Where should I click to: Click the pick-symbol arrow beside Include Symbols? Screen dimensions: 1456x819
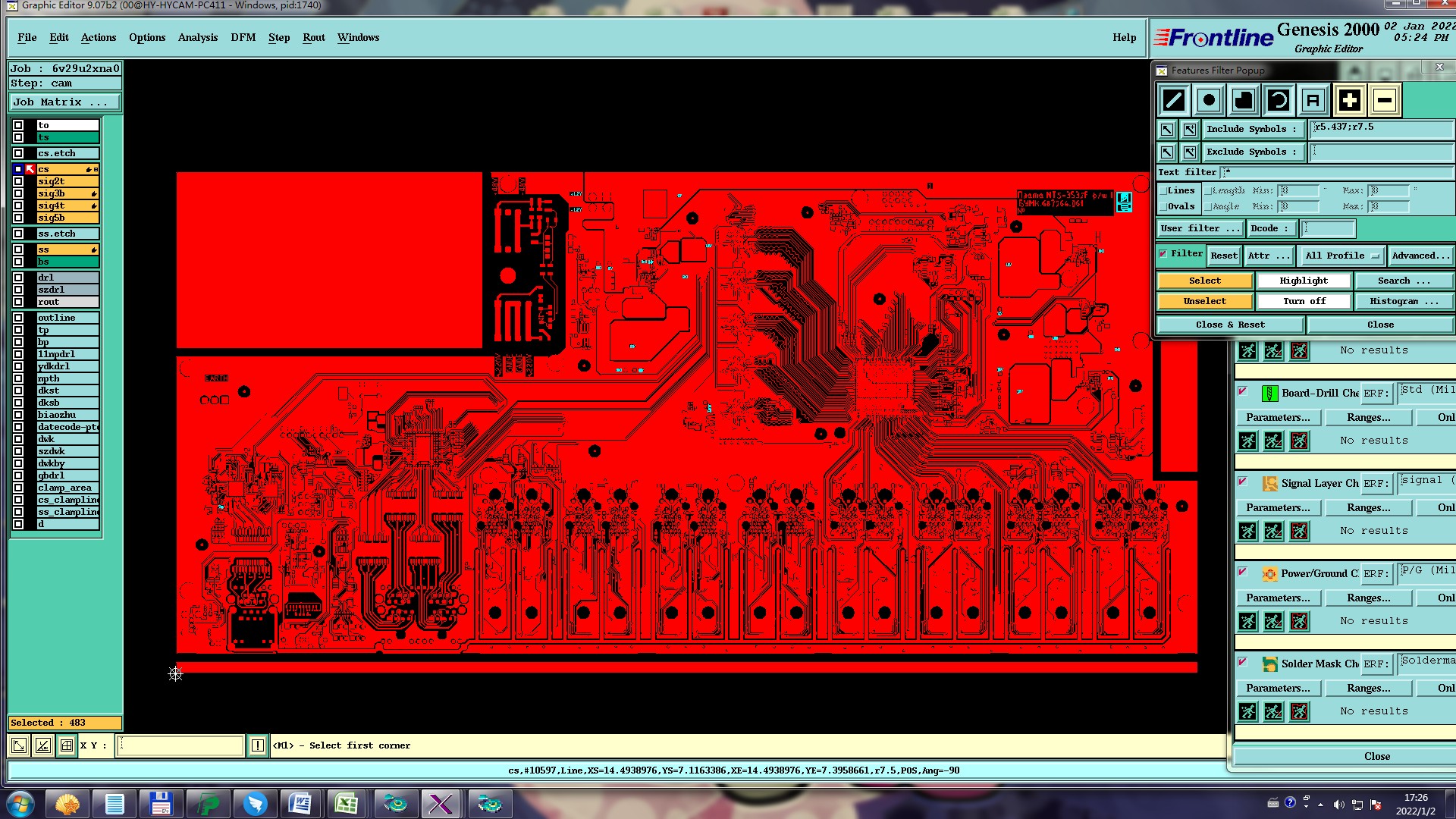click(1167, 130)
